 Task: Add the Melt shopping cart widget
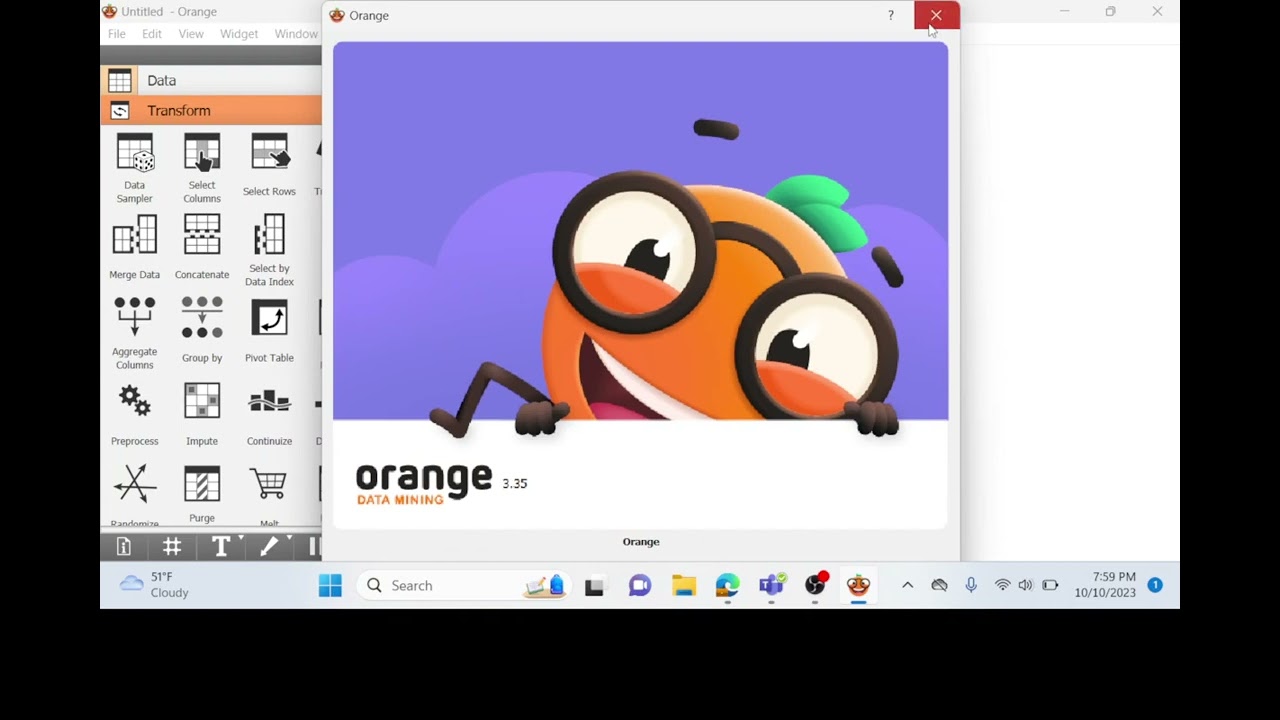[x=269, y=495]
